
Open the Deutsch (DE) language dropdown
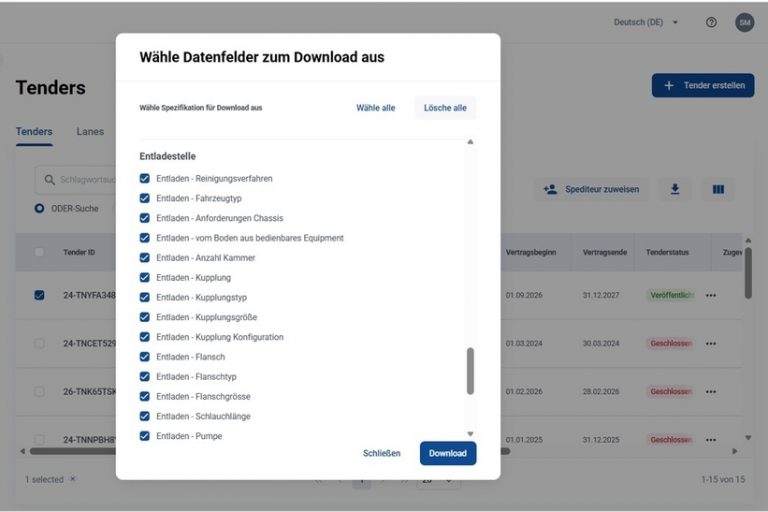coord(646,23)
